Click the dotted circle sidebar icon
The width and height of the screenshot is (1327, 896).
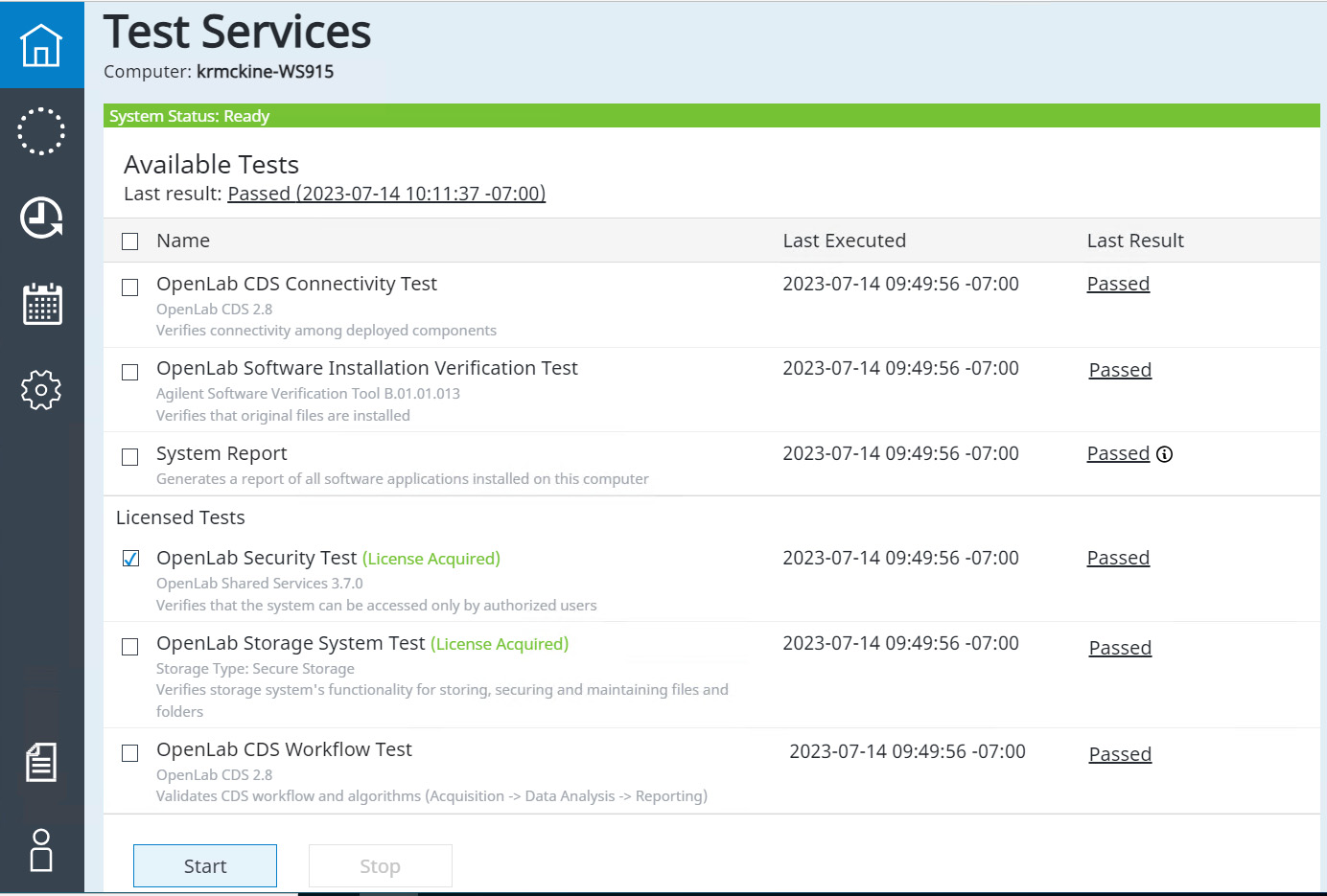point(41,131)
